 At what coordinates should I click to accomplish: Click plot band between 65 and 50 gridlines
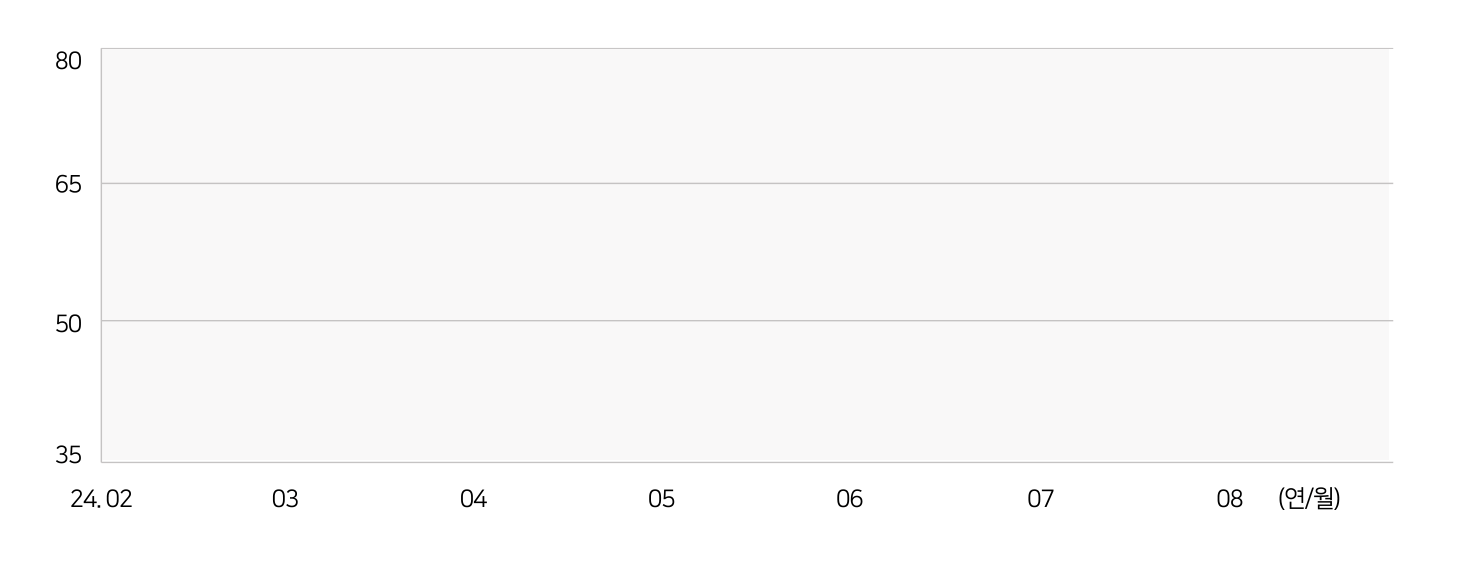745,252
